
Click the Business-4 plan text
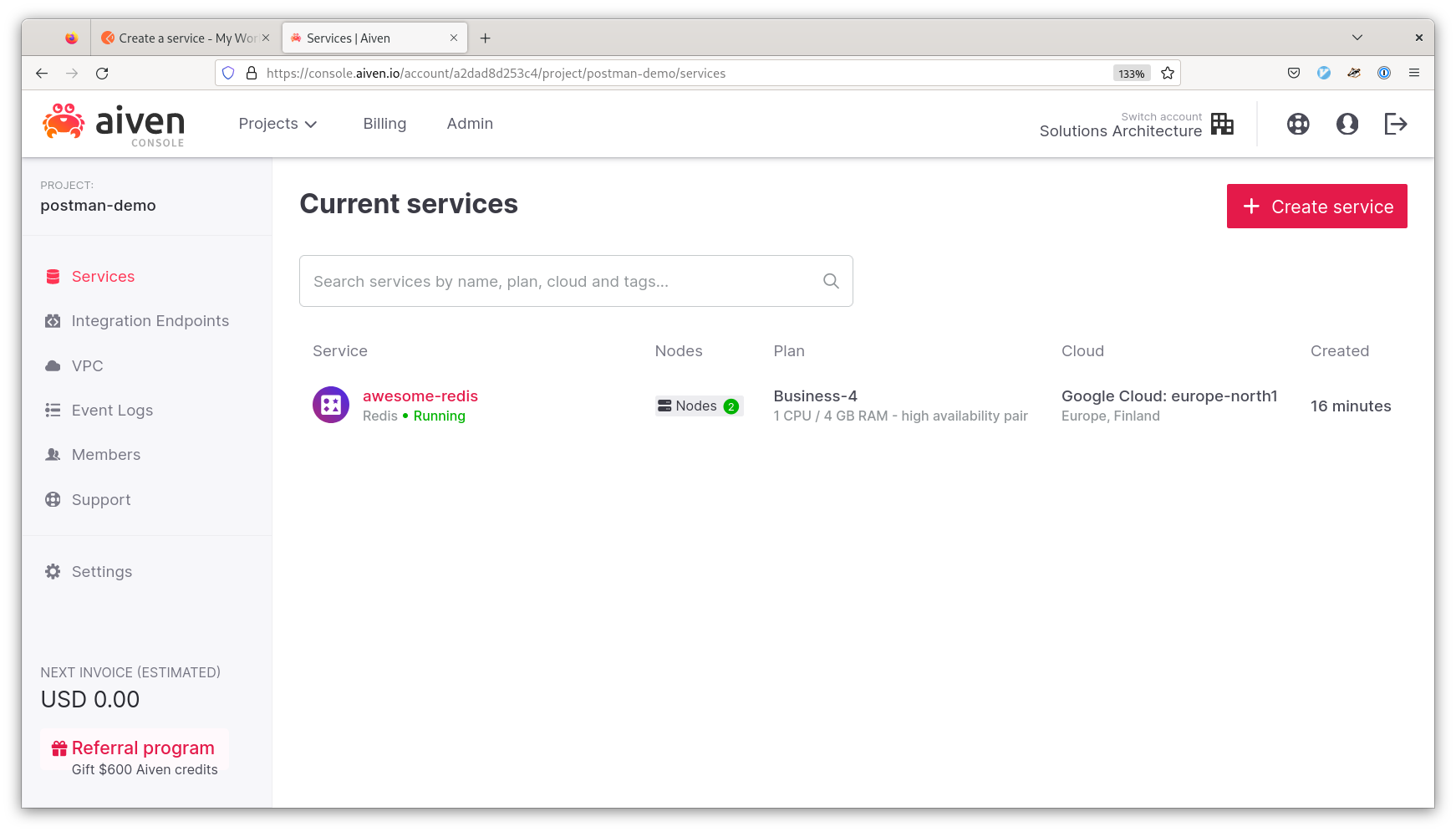coord(815,396)
